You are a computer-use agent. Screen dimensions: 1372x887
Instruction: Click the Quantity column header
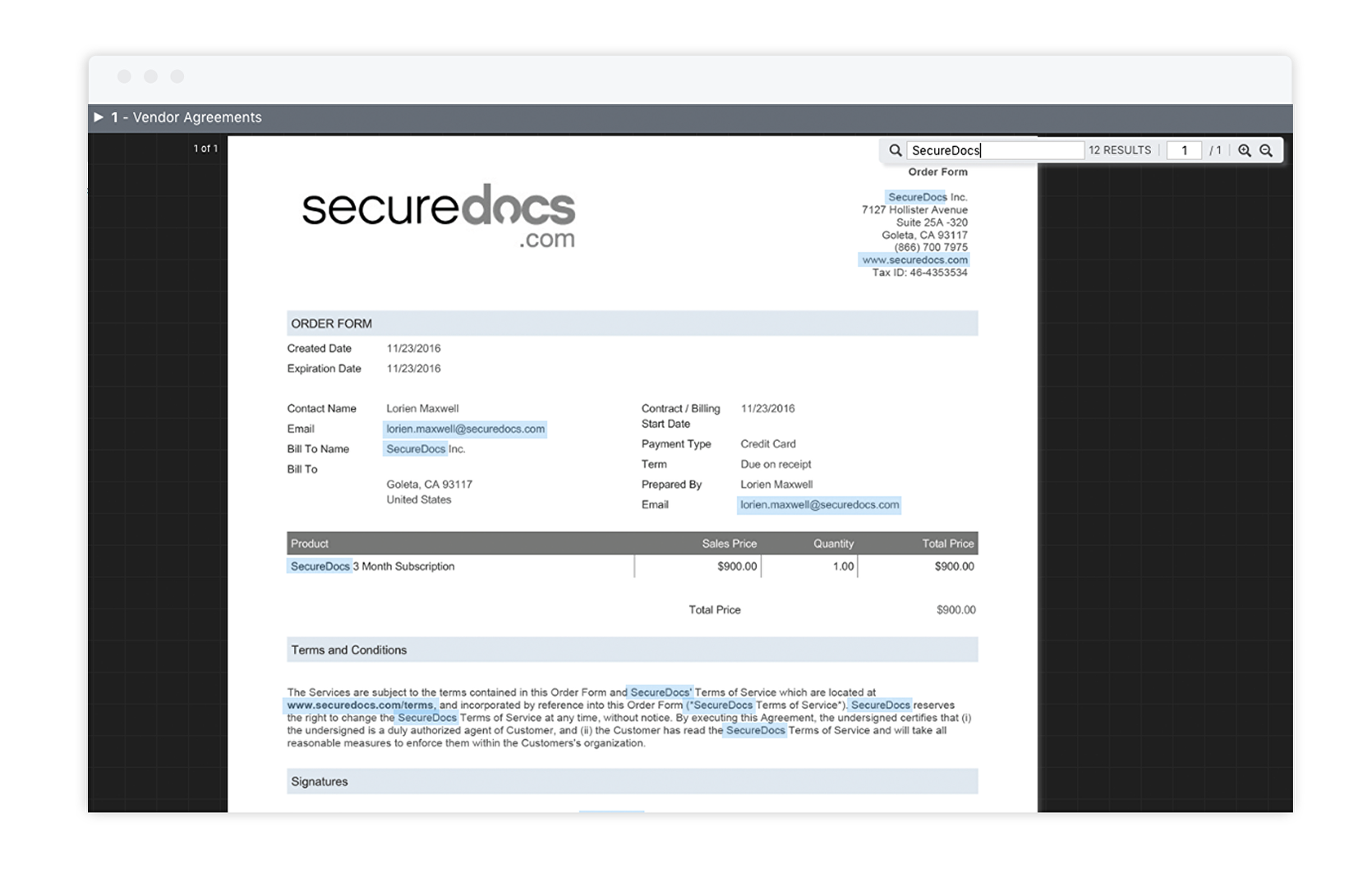(x=833, y=544)
